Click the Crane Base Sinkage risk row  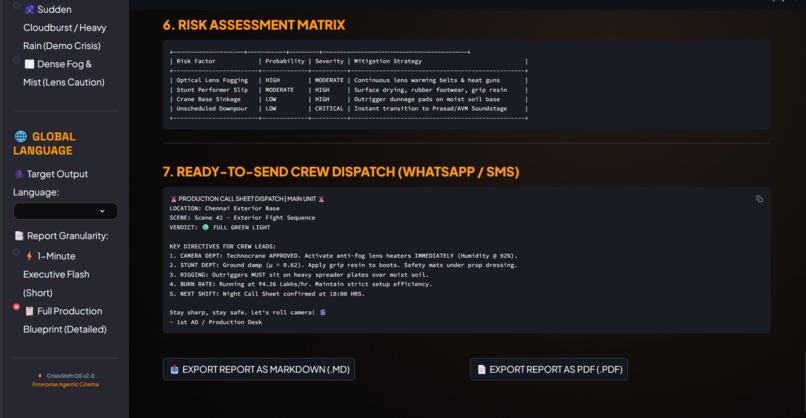[349, 99]
